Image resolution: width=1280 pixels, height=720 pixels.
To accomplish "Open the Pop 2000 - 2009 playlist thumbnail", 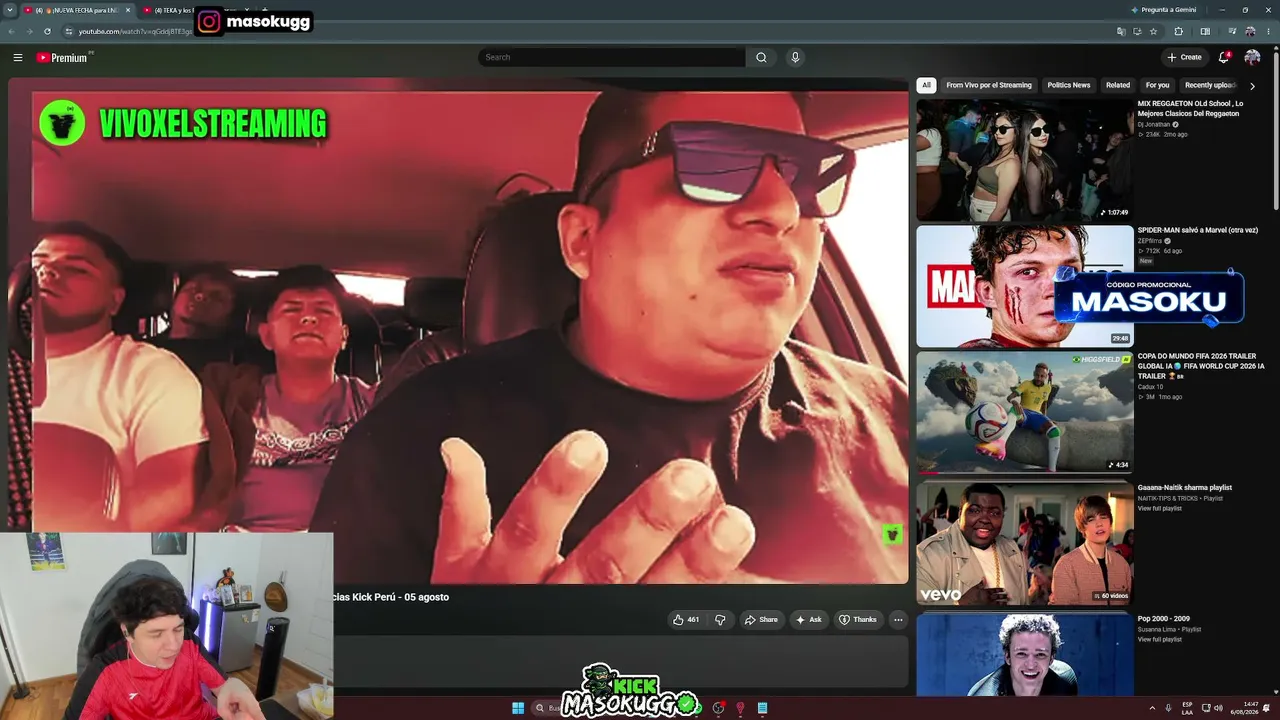I will pyautogui.click(x=1025, y=654).
